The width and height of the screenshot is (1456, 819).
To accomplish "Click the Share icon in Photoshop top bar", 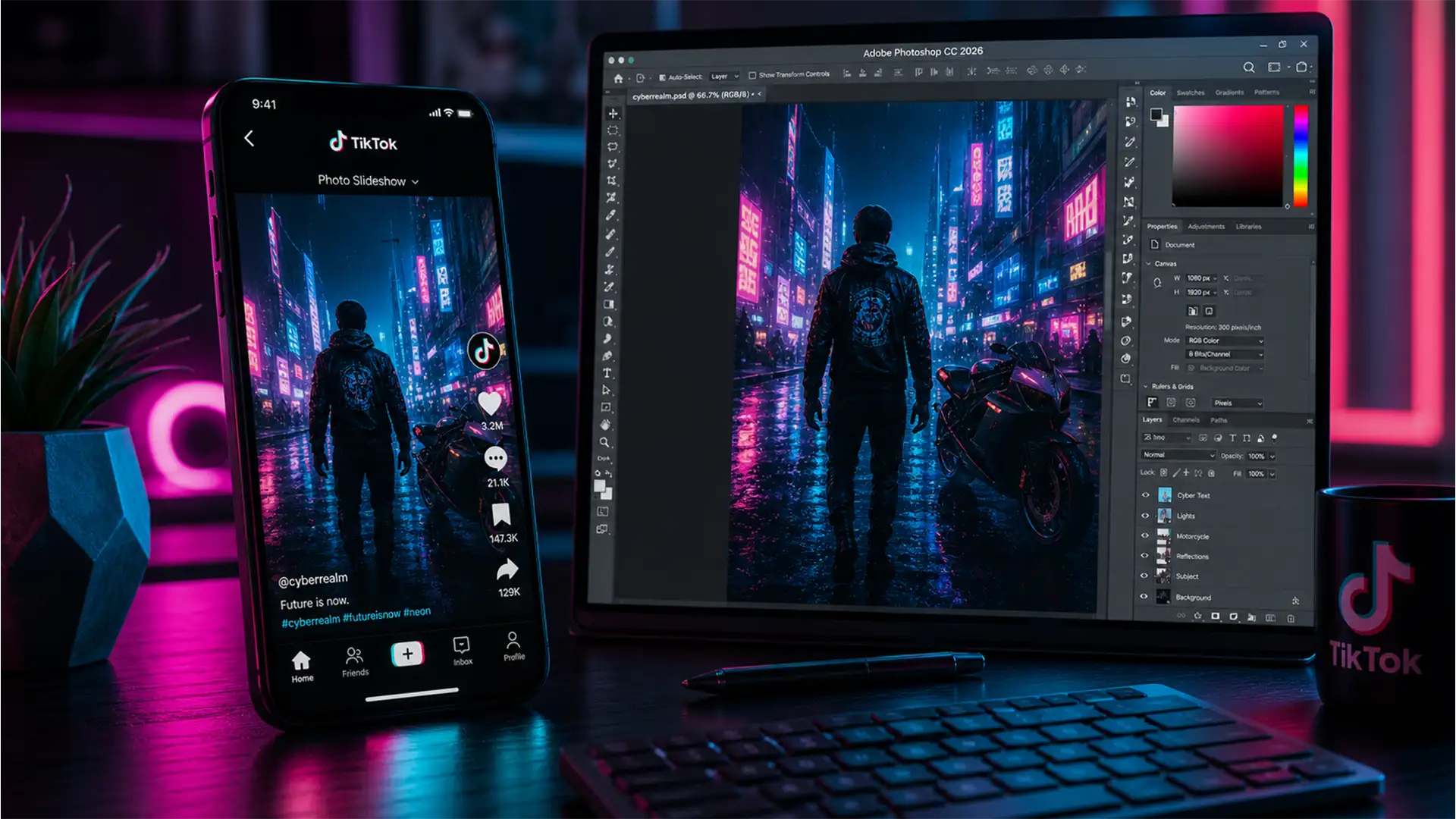I will click(1301, 67).
